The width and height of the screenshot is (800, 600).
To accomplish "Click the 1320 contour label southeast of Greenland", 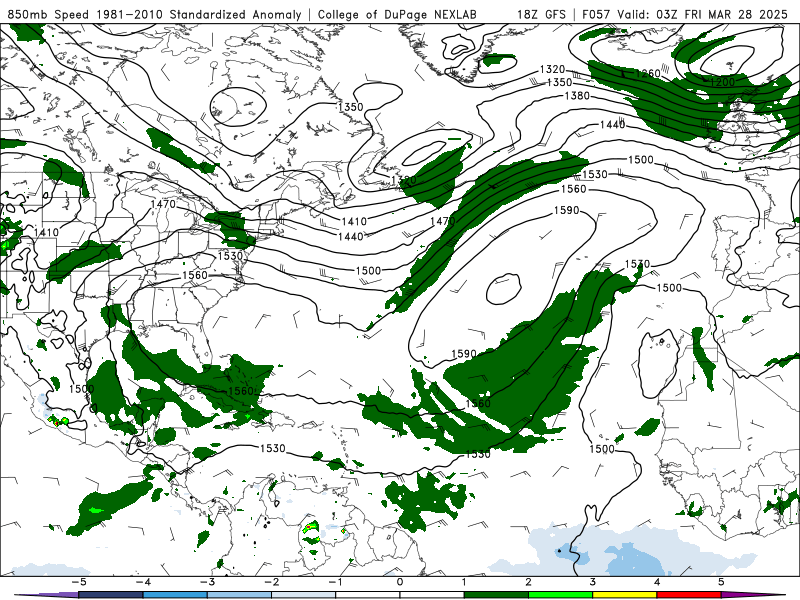I will point(553,69).
